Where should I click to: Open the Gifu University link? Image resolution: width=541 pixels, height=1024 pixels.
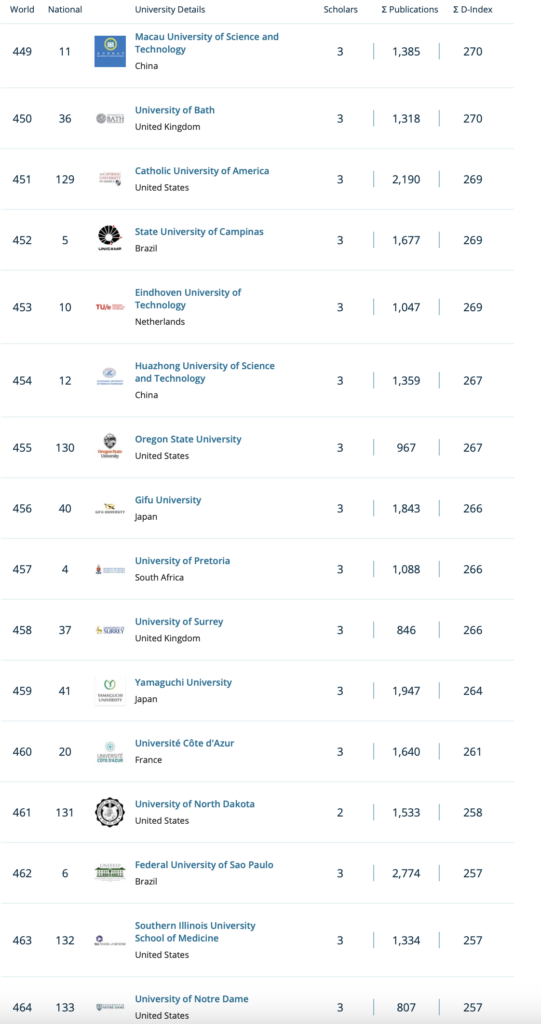[x=168, y=500]
